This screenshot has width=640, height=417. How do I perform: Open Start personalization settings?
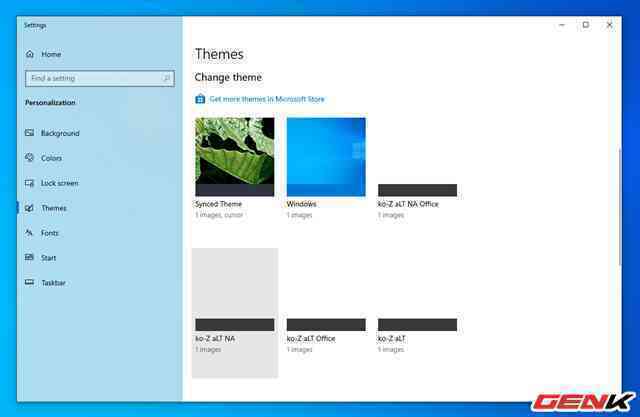(48, 258)
